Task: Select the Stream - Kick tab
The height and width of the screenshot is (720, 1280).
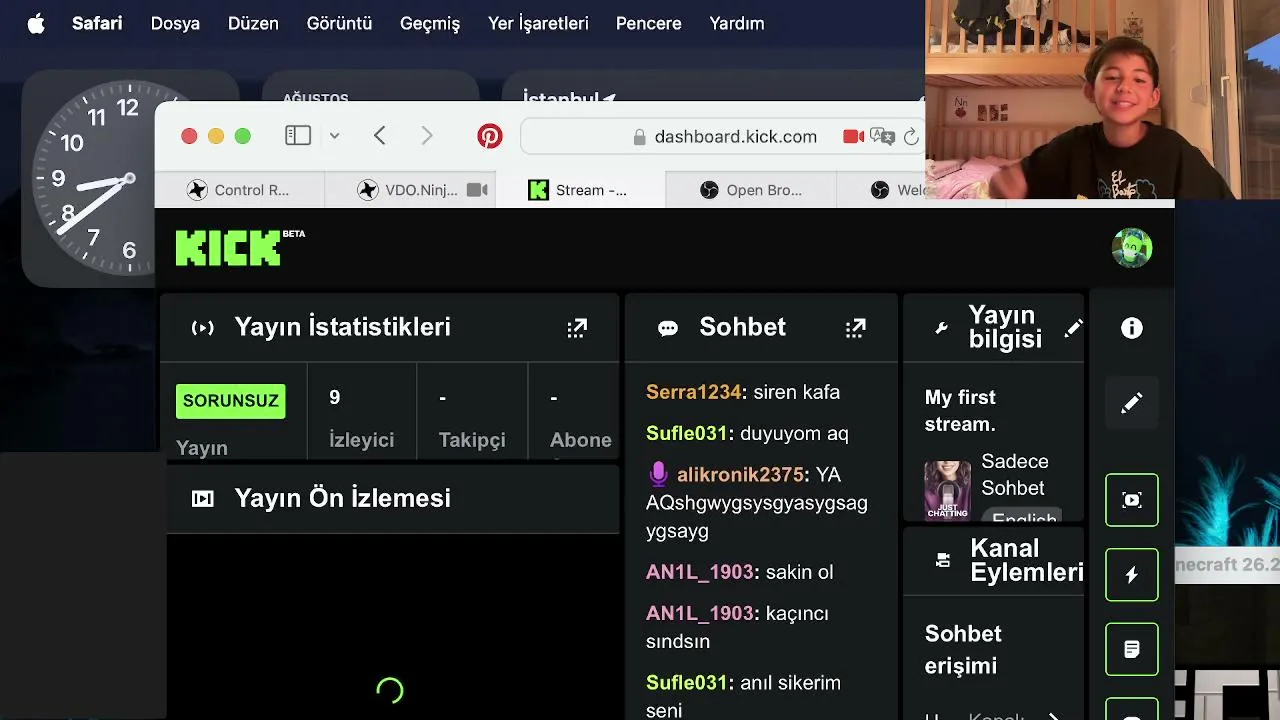Action: coord(580,190)
